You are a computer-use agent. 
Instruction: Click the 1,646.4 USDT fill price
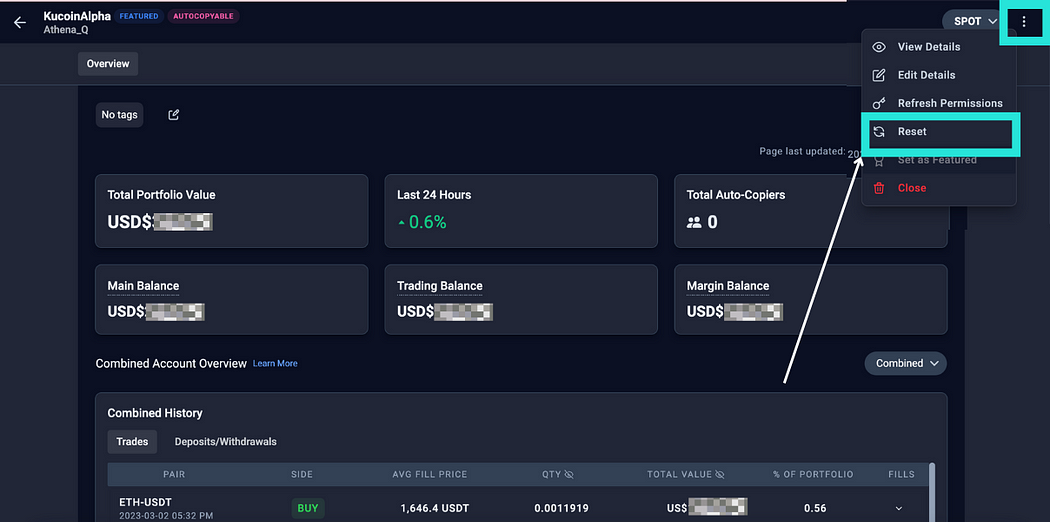tap(435, 509)
